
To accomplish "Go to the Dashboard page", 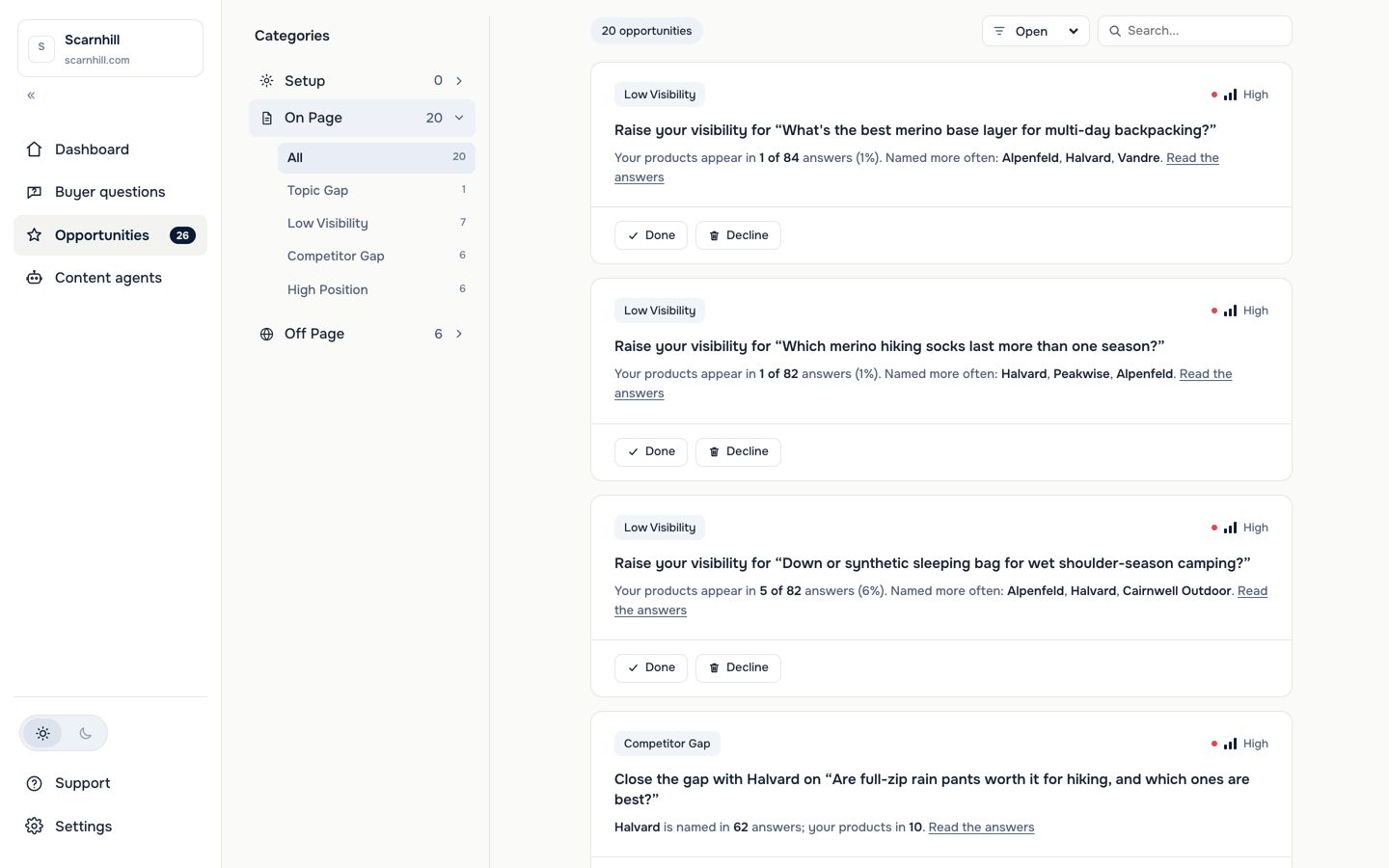I will 110,149.
